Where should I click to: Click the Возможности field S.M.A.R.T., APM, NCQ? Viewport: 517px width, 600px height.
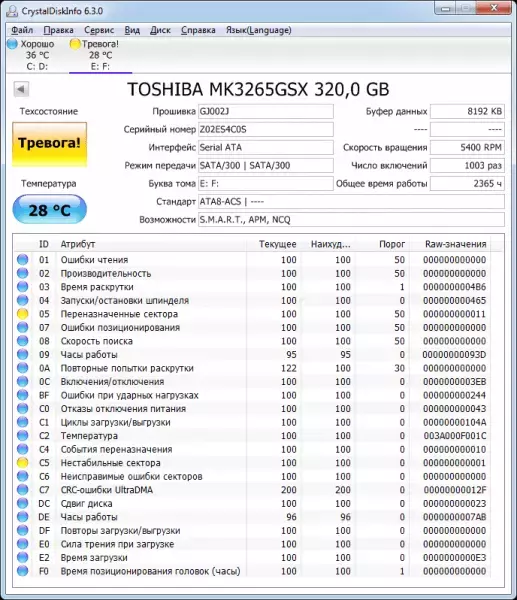click(x=351, y=219)
